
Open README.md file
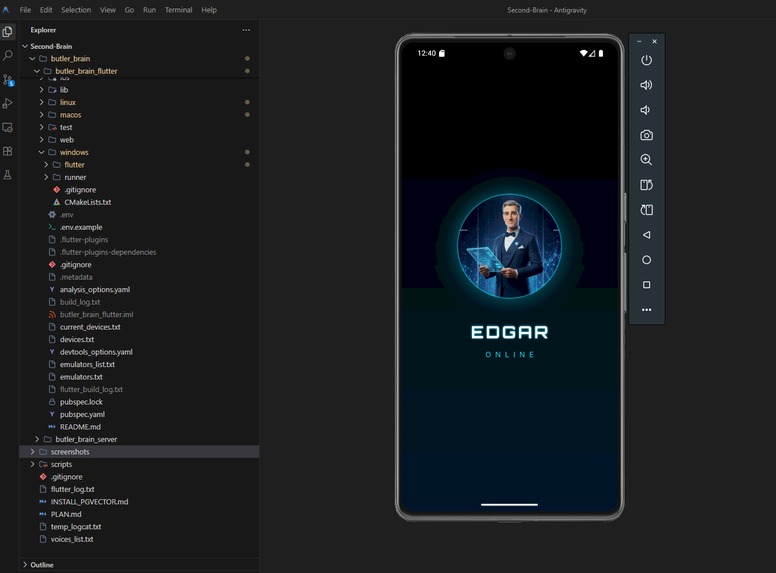coord(139,427)
